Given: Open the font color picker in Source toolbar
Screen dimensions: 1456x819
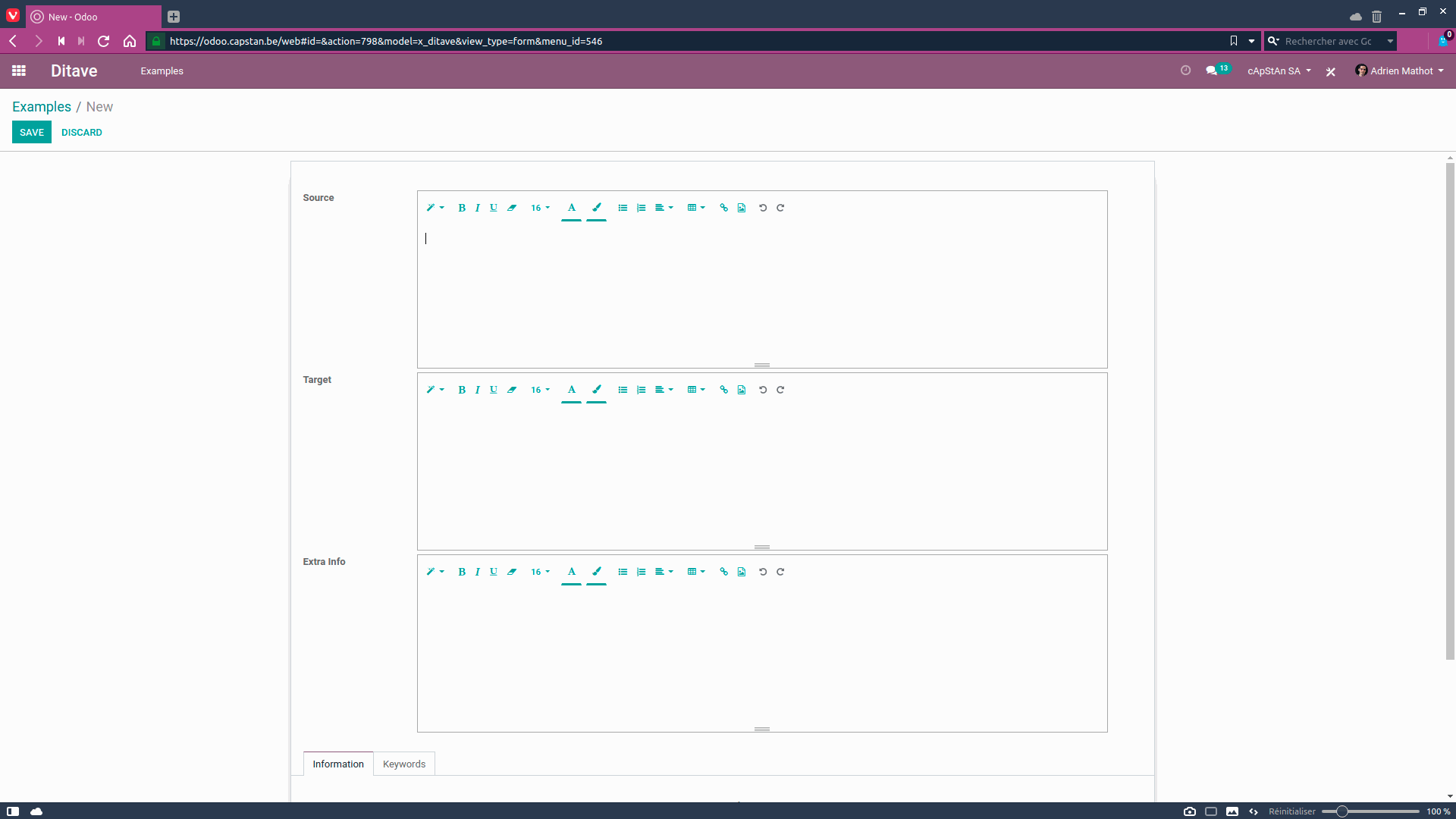Looking at the screenshot, I should point(571,209).
